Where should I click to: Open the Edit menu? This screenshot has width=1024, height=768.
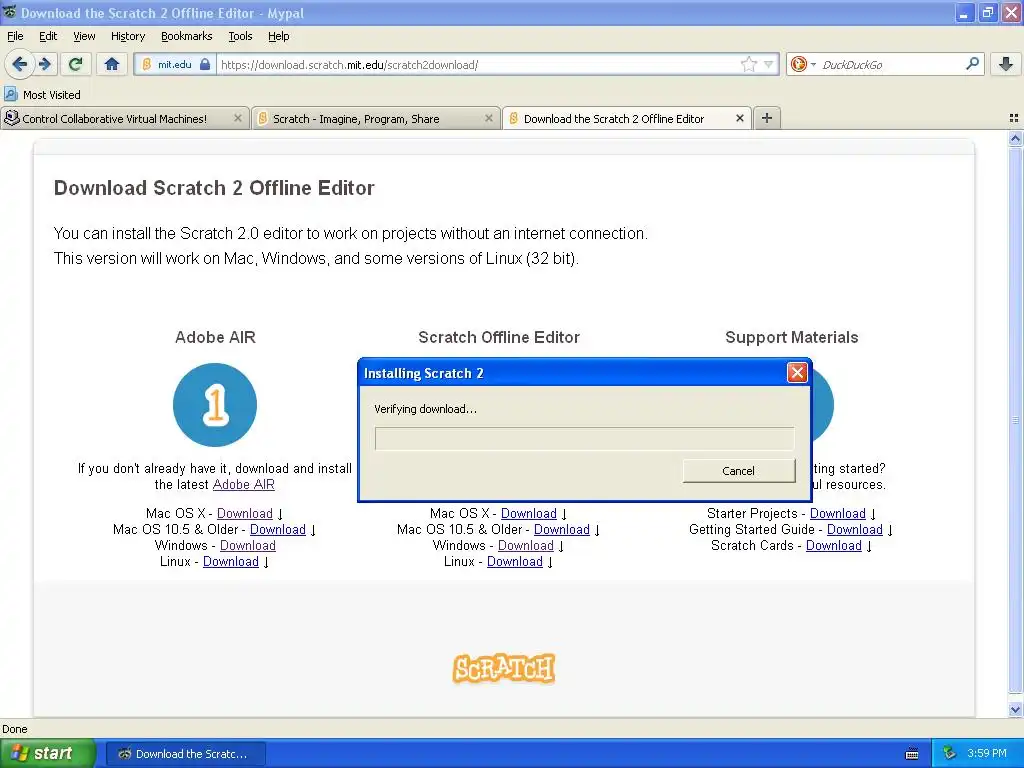(x=48, y=36)
